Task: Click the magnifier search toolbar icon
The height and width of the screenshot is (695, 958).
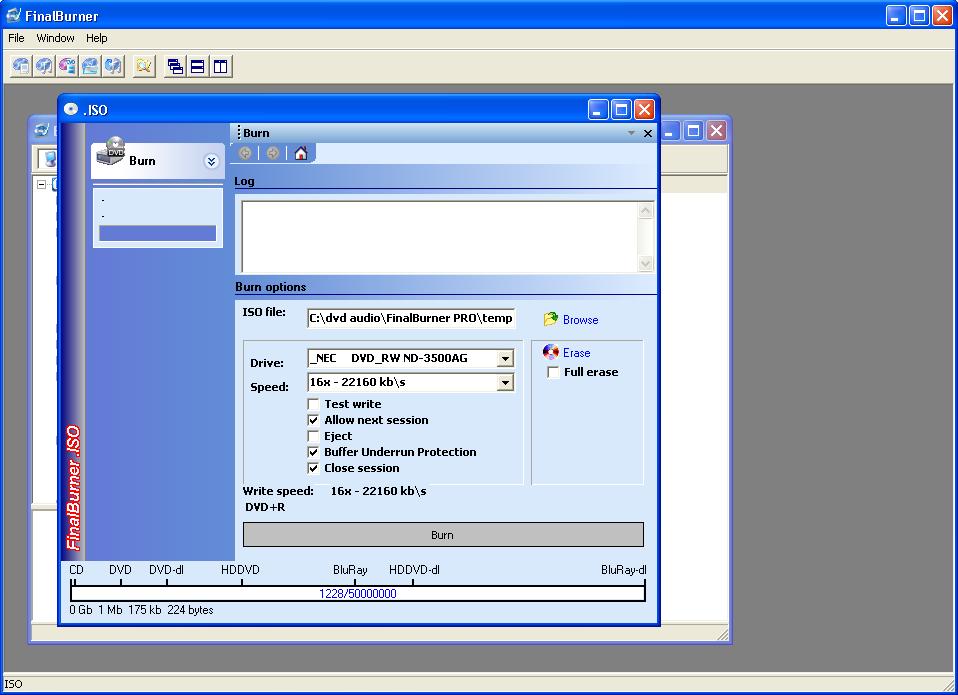Action: coord(144,66)
